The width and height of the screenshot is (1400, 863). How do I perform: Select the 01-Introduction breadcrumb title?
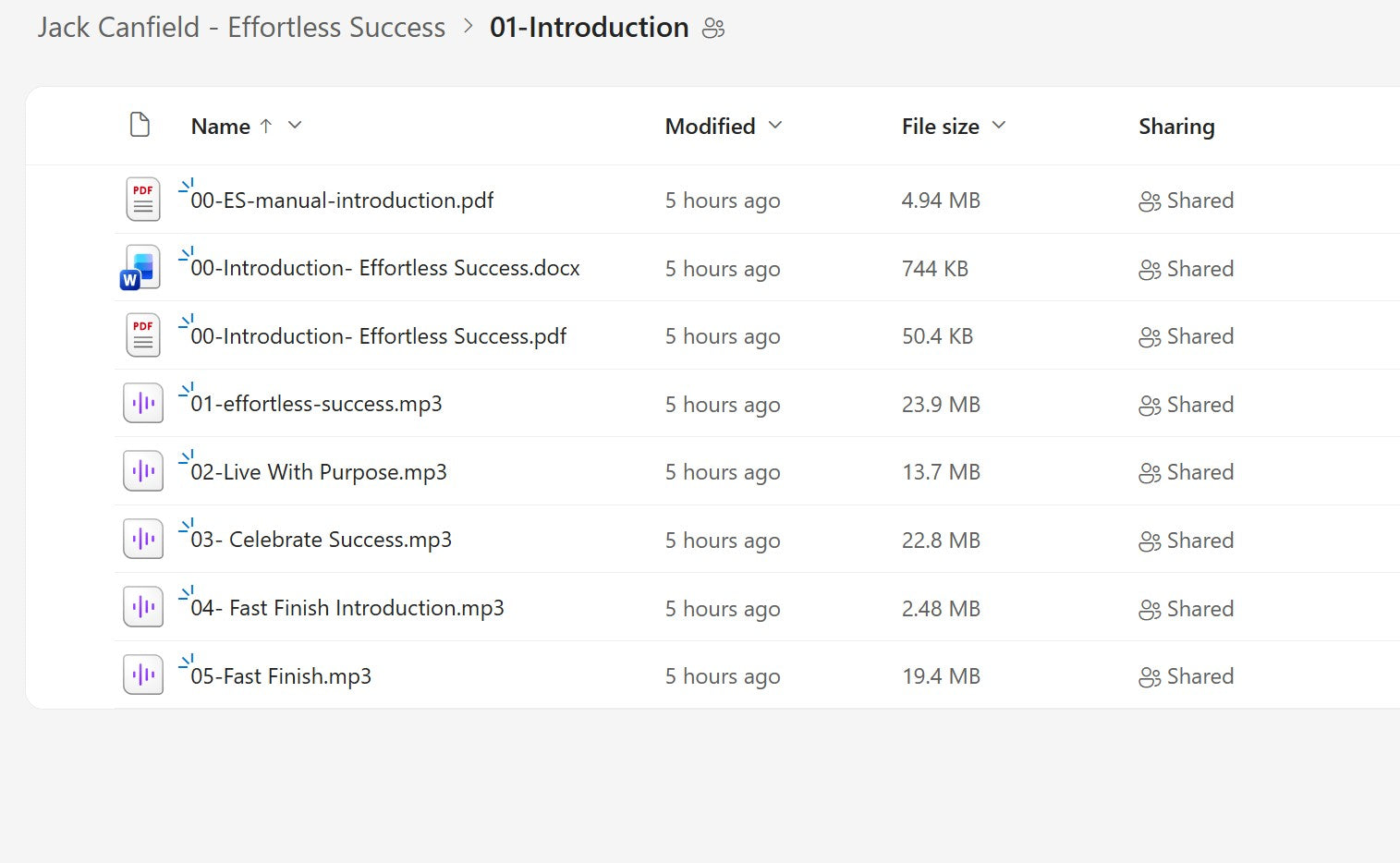(x=589, y=28)
